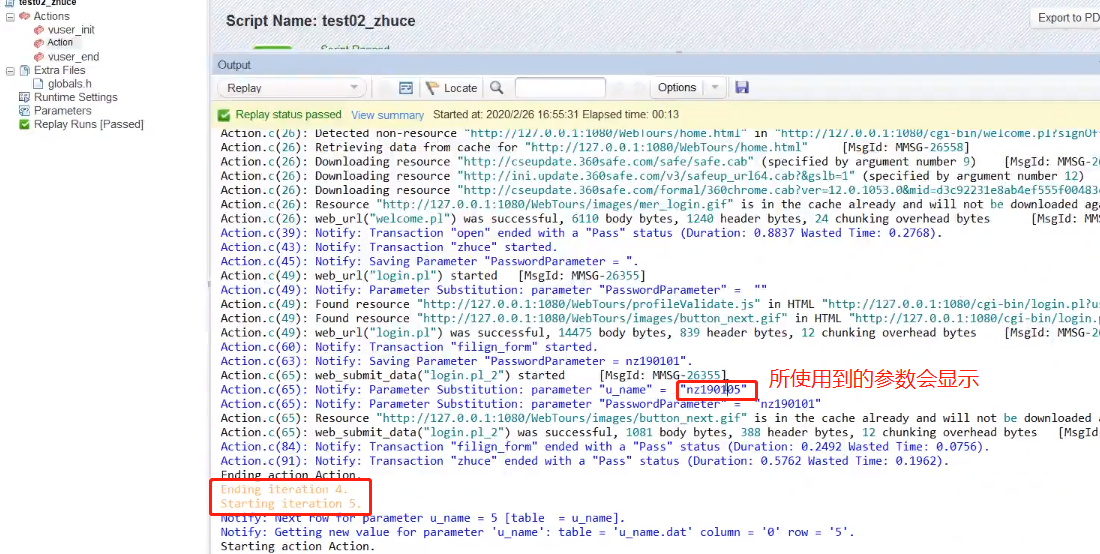Select line Transaction "zhuce" ended Pass
1100x554 pixels.
pos(584,461)
